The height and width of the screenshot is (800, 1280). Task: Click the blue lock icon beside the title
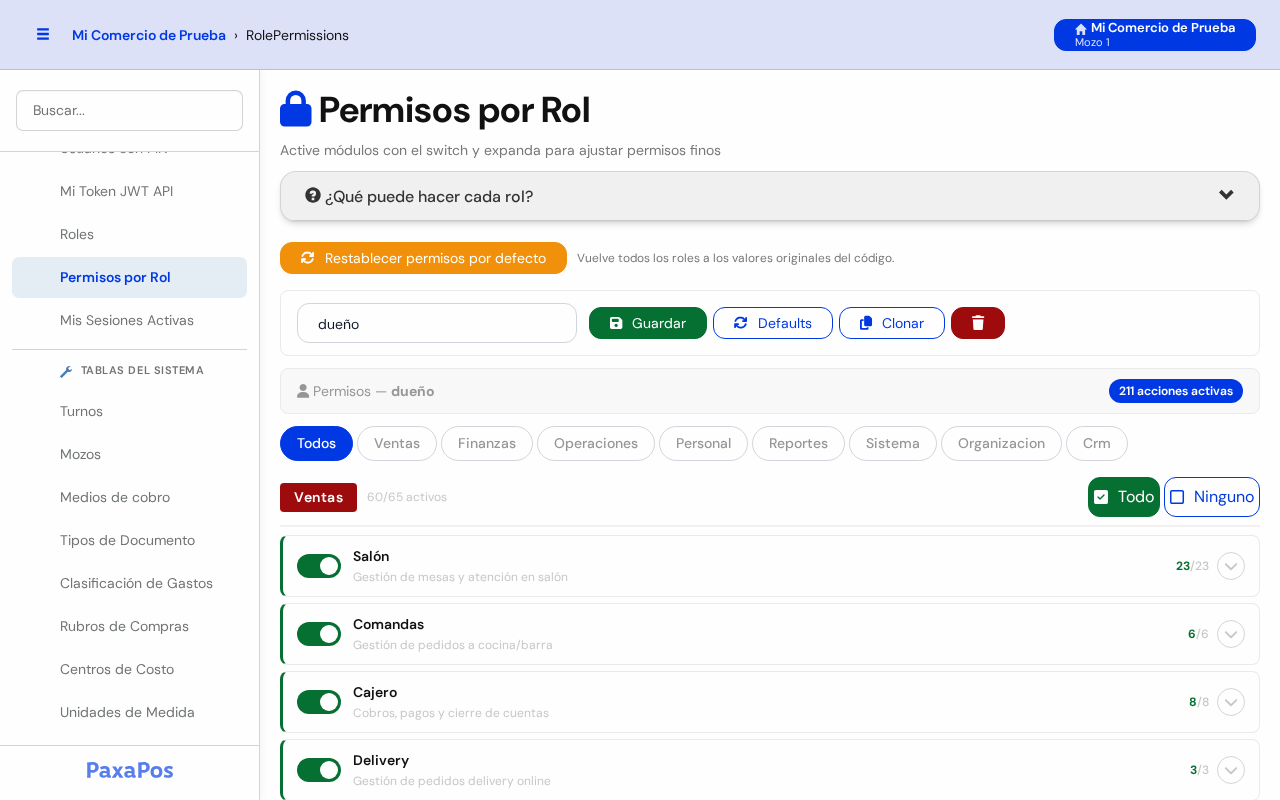(x=296, y=109)
